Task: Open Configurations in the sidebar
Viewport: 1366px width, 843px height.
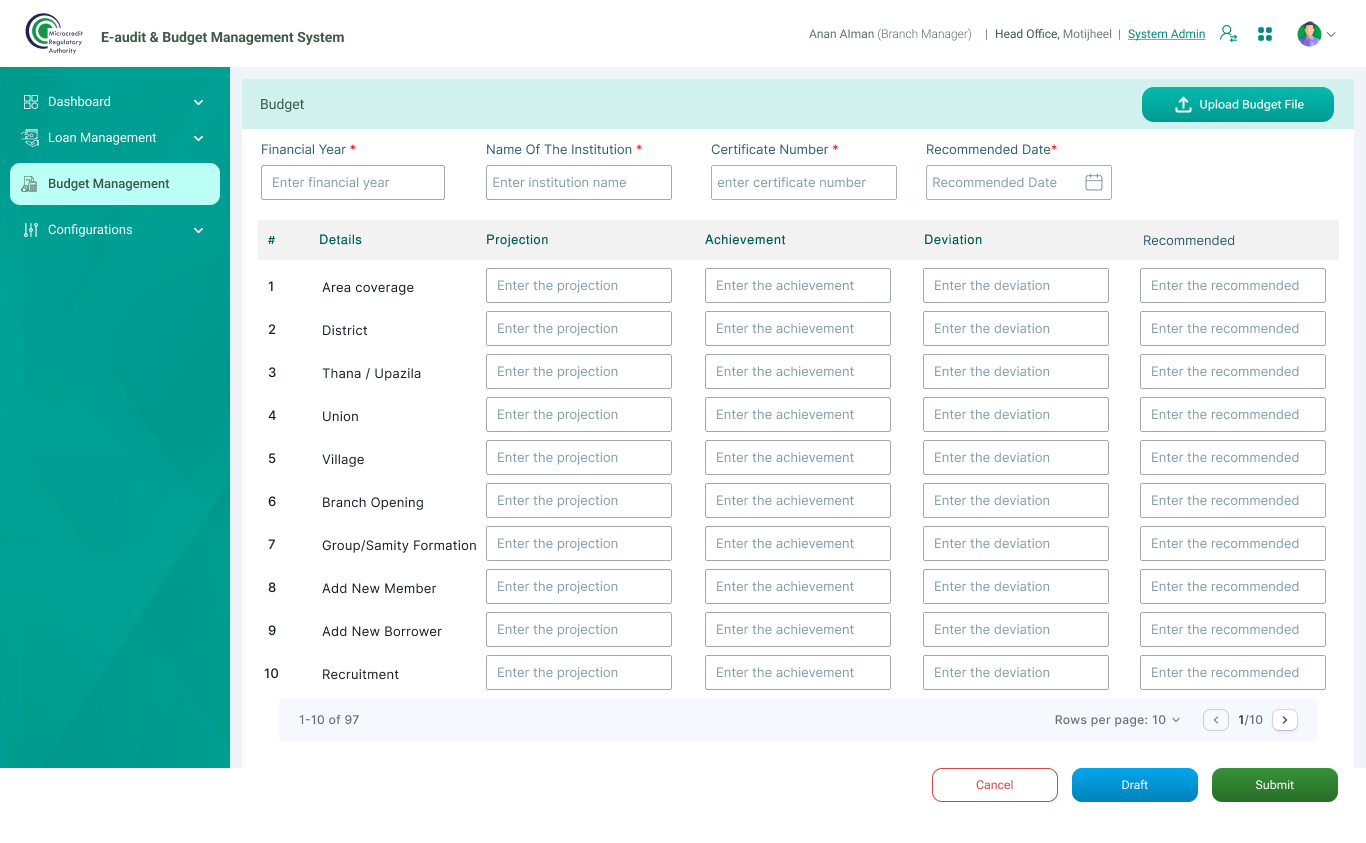Action: click(x=115, y=230)
